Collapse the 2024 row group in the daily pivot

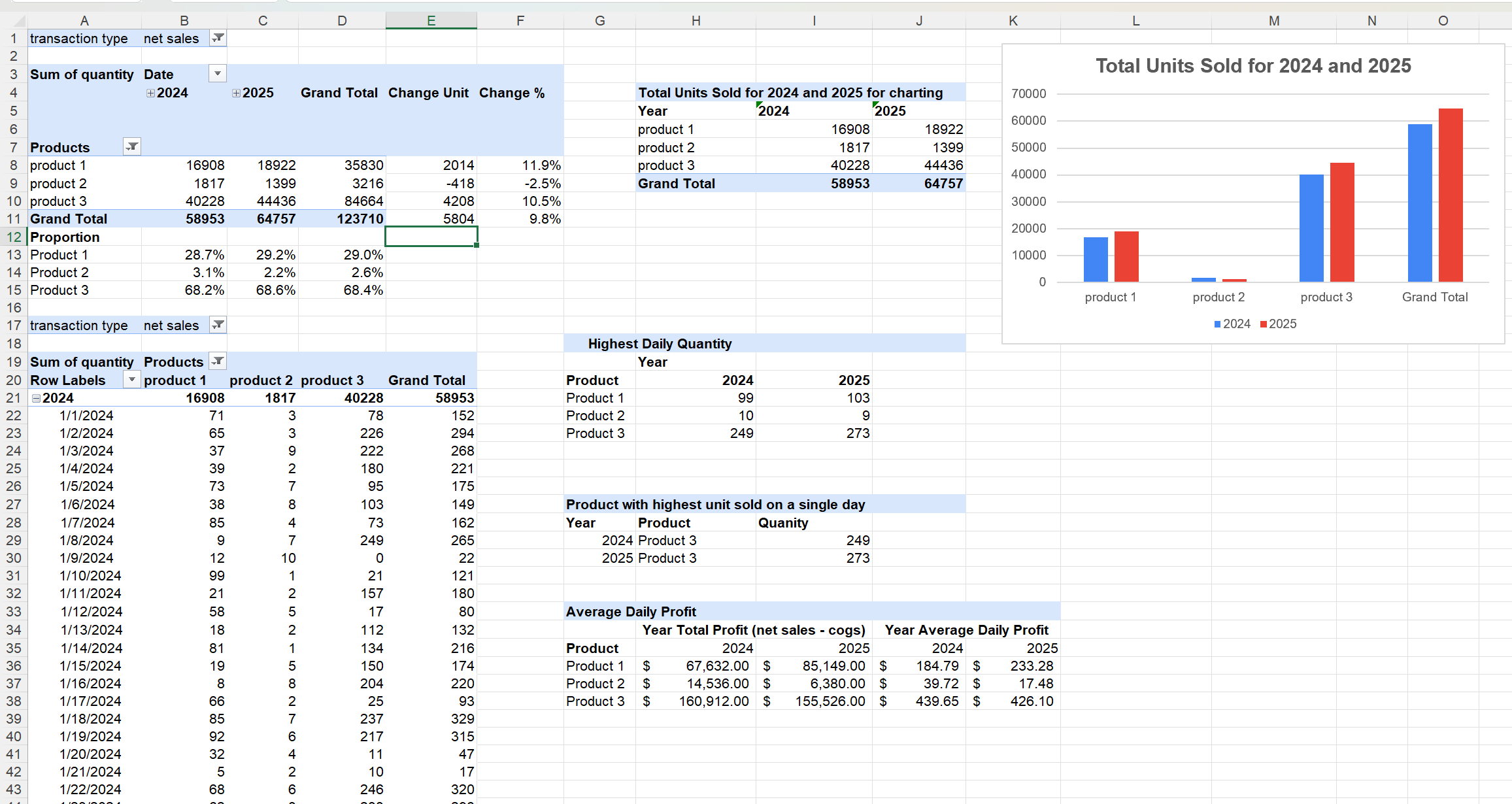click(36, 397)
